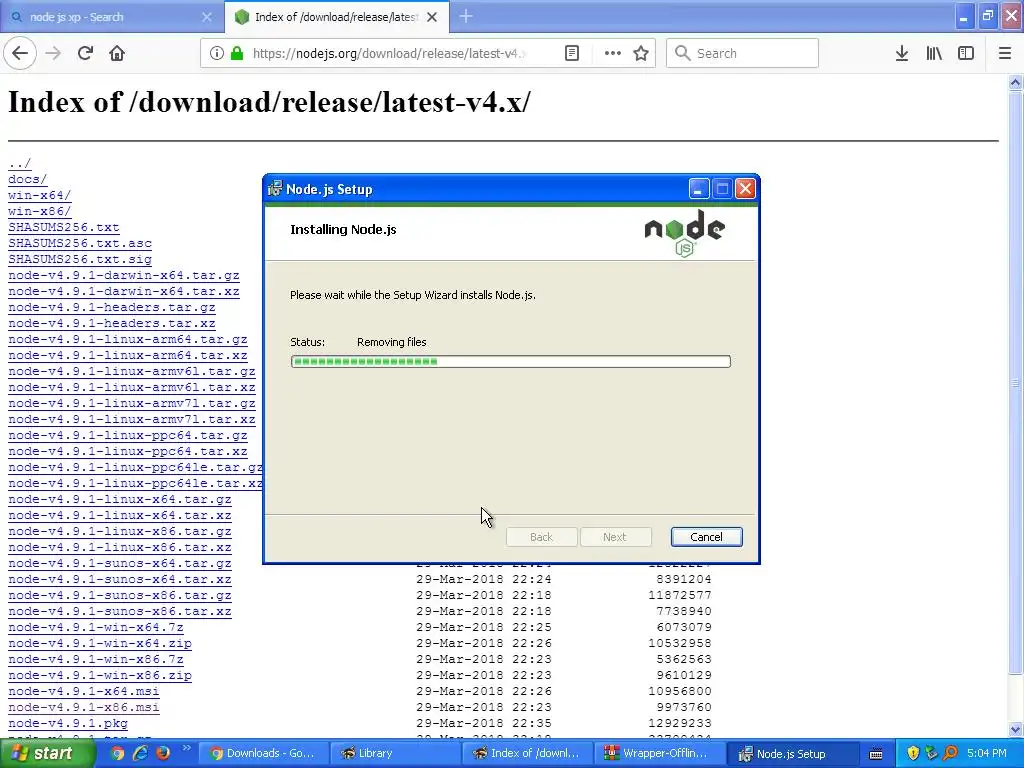
Task: Open SHASUMS256.txt link
Action: (x=63, y=227)
